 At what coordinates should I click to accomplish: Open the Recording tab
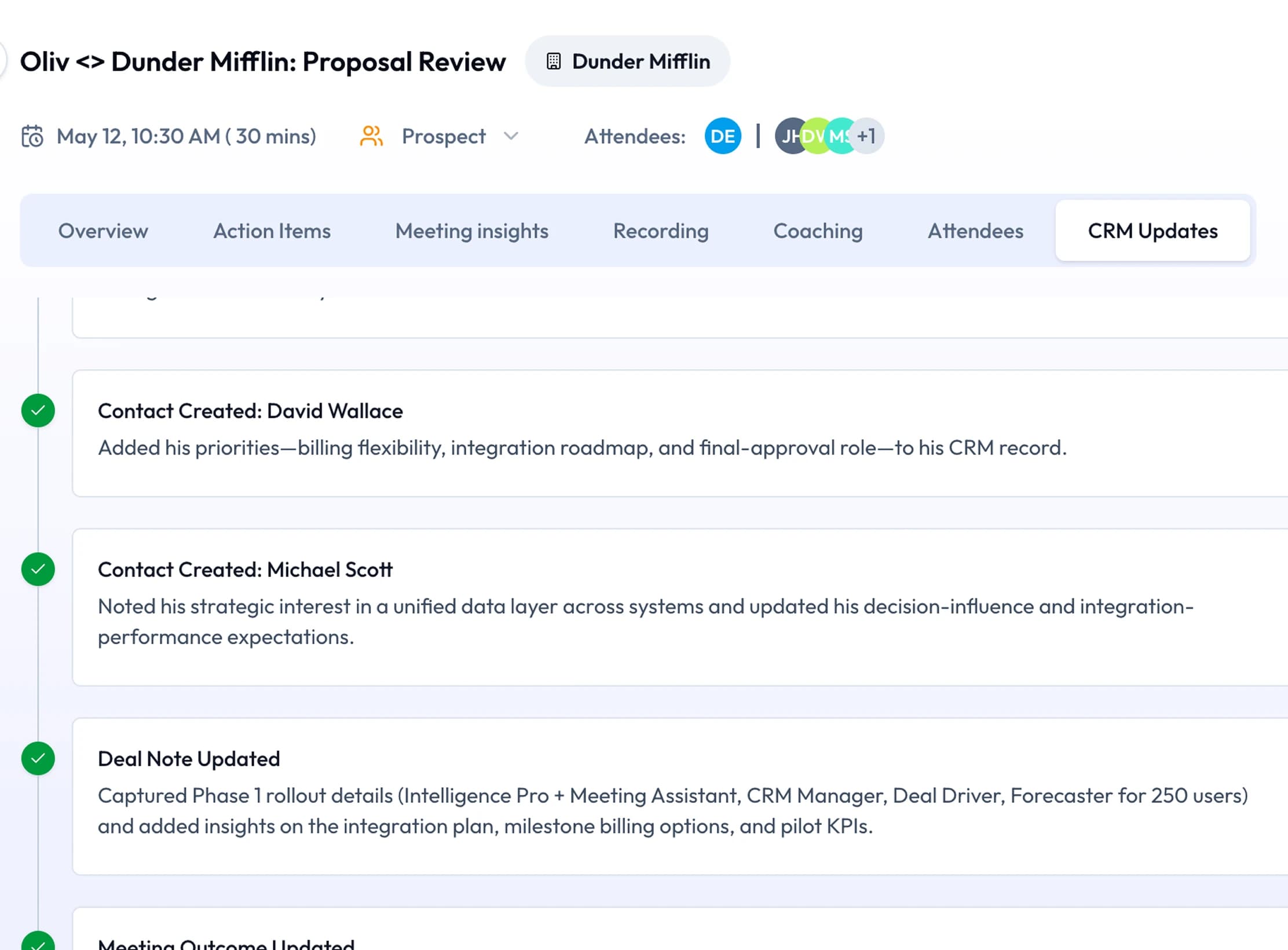(661, 231)
